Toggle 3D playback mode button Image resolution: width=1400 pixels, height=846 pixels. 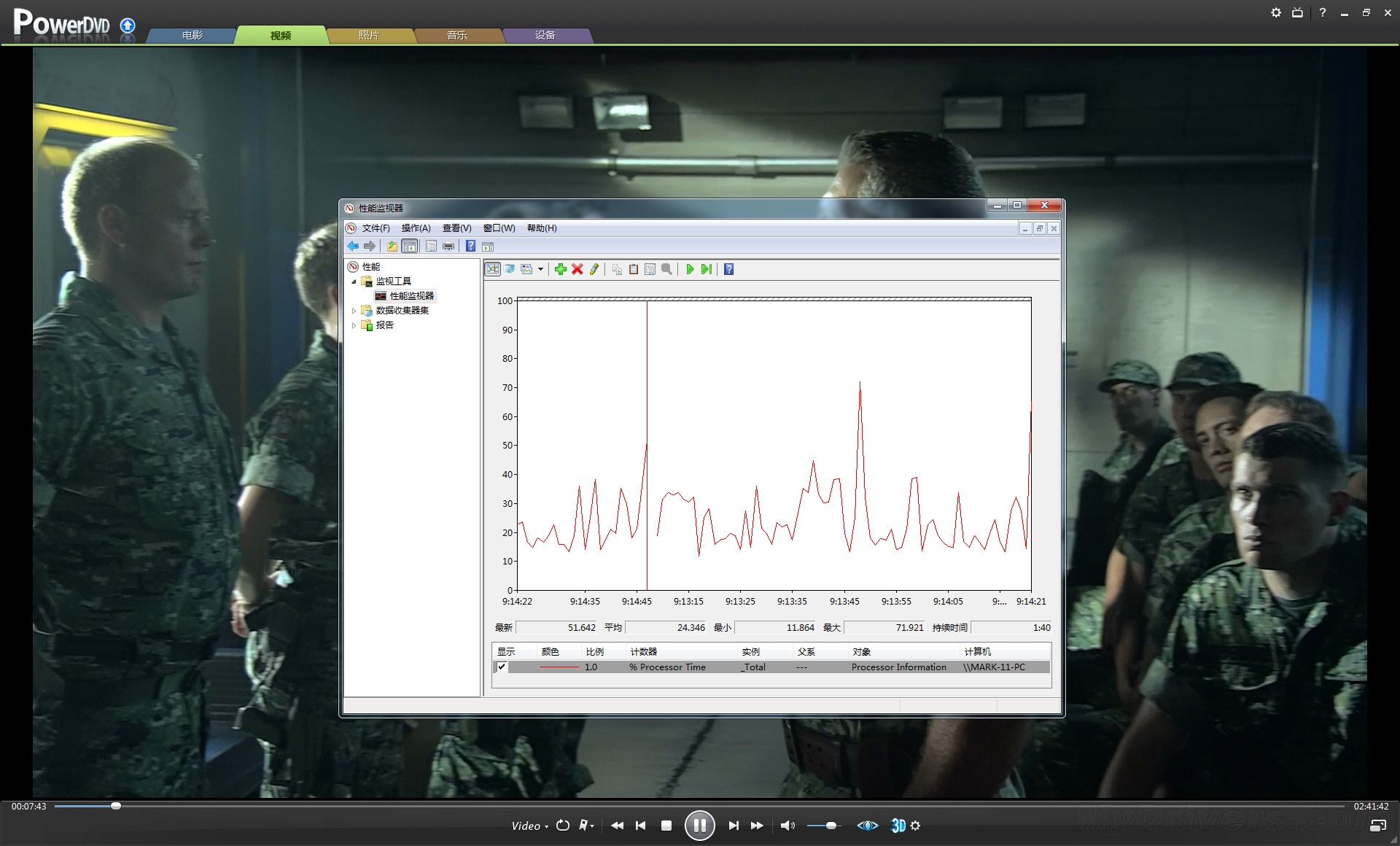pos(898,826)
